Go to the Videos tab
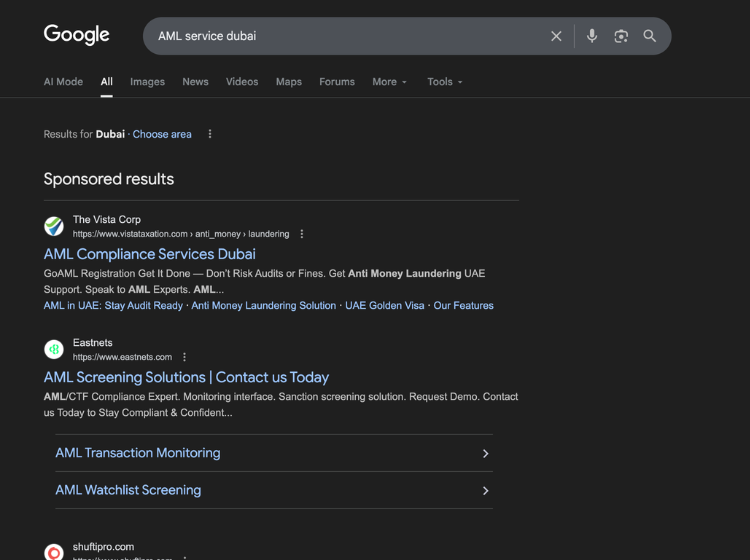Image resolution: width=750 pixels, height=560 pixels. 242,82
